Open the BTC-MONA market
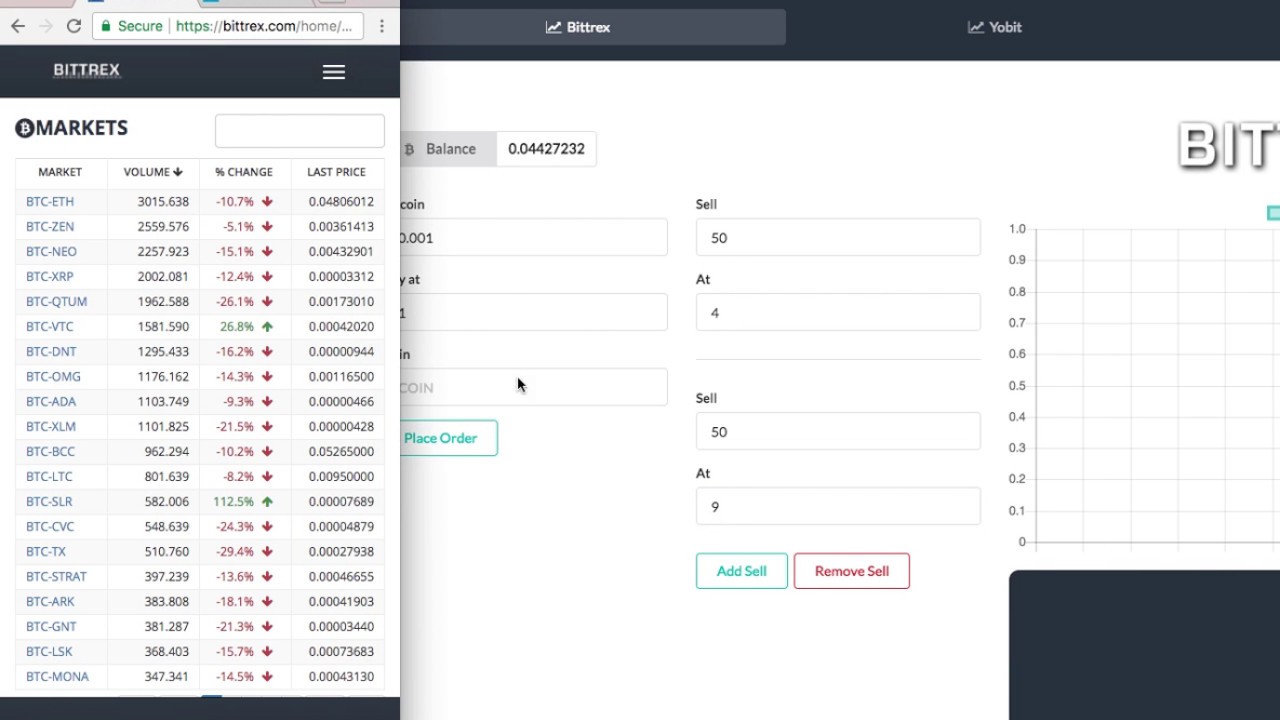Viewport: 1280px width, 720px height. point(57,677)
